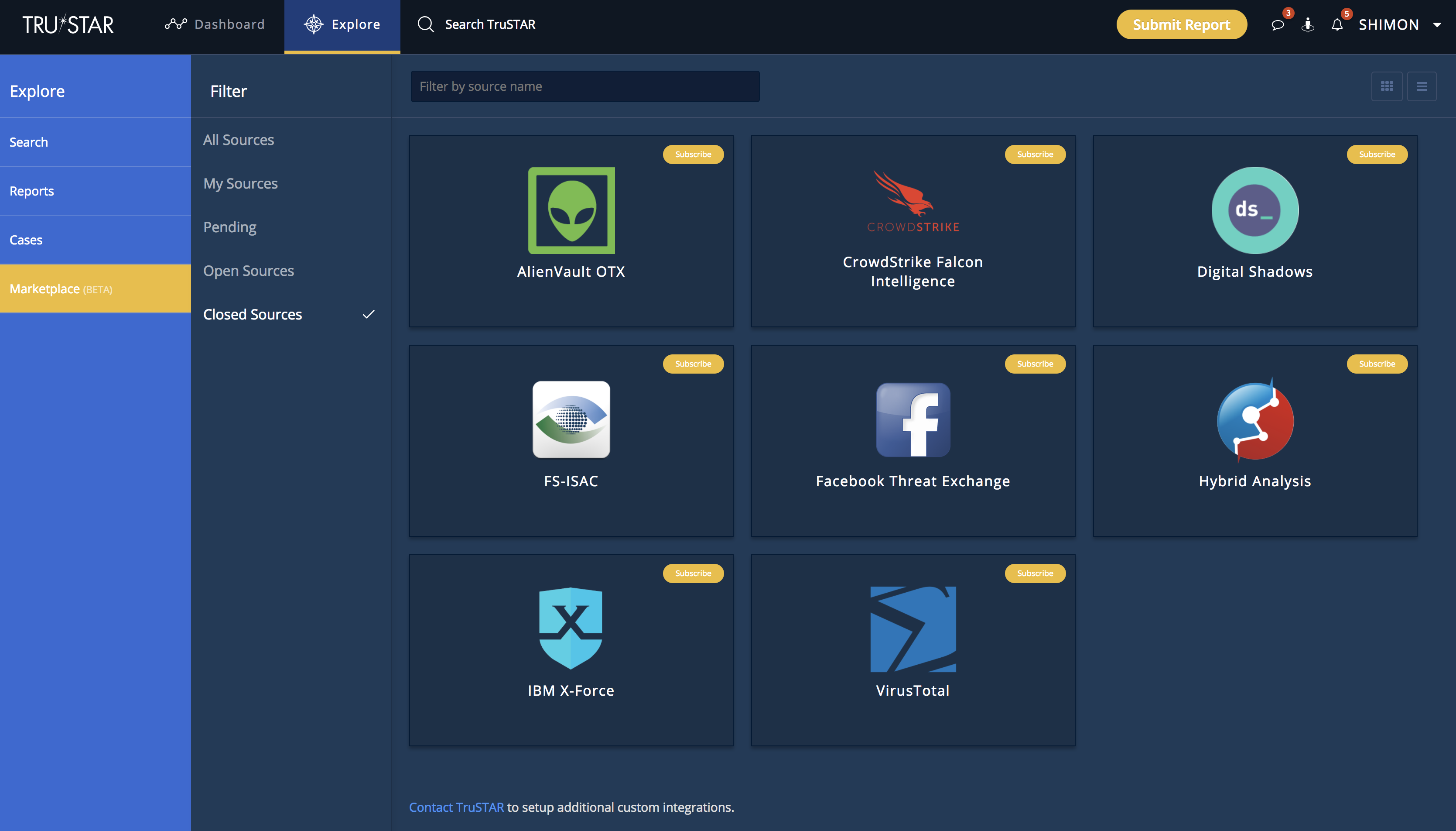Open the chat messages icon
Image resolution: width=1456 pixels, height=831 pixels.
click(1278, 24)
